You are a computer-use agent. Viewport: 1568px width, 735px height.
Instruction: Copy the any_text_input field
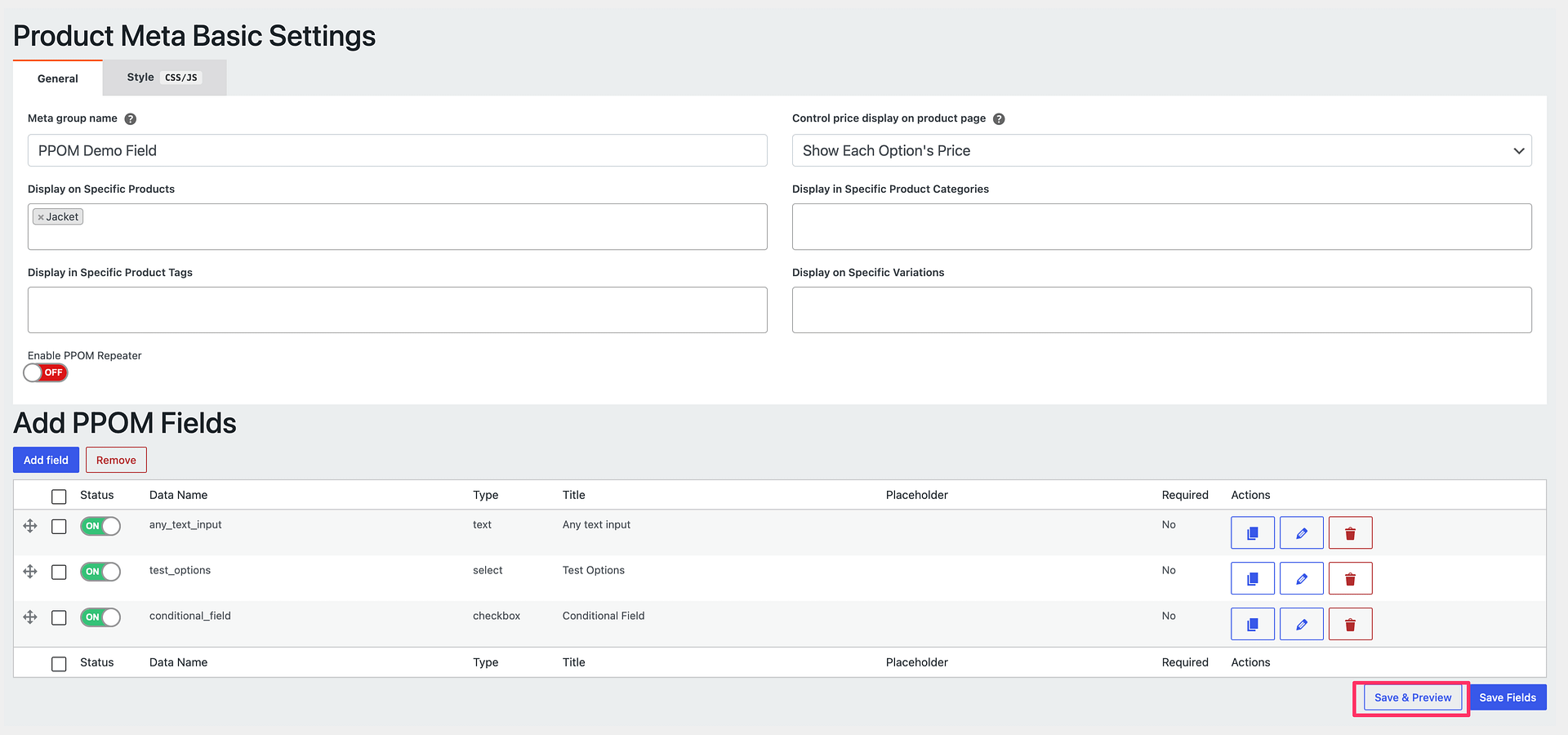coord(1252,532)
